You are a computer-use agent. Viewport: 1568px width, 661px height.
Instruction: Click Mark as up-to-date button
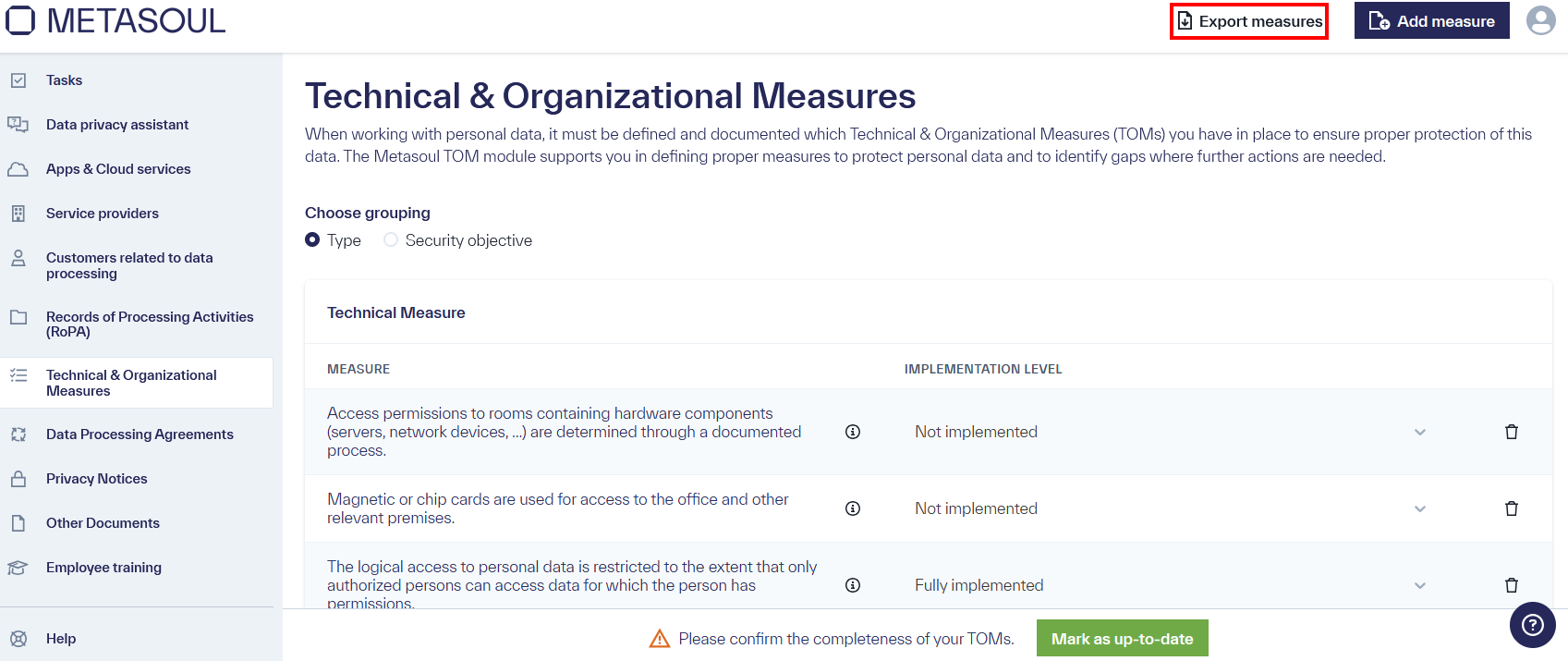click(x=1123, y=639)
